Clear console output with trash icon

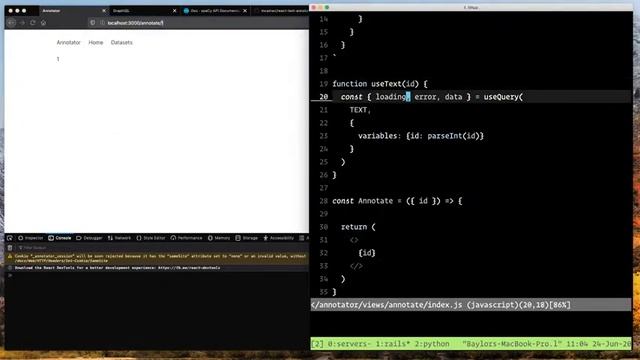tap(10, 248)
